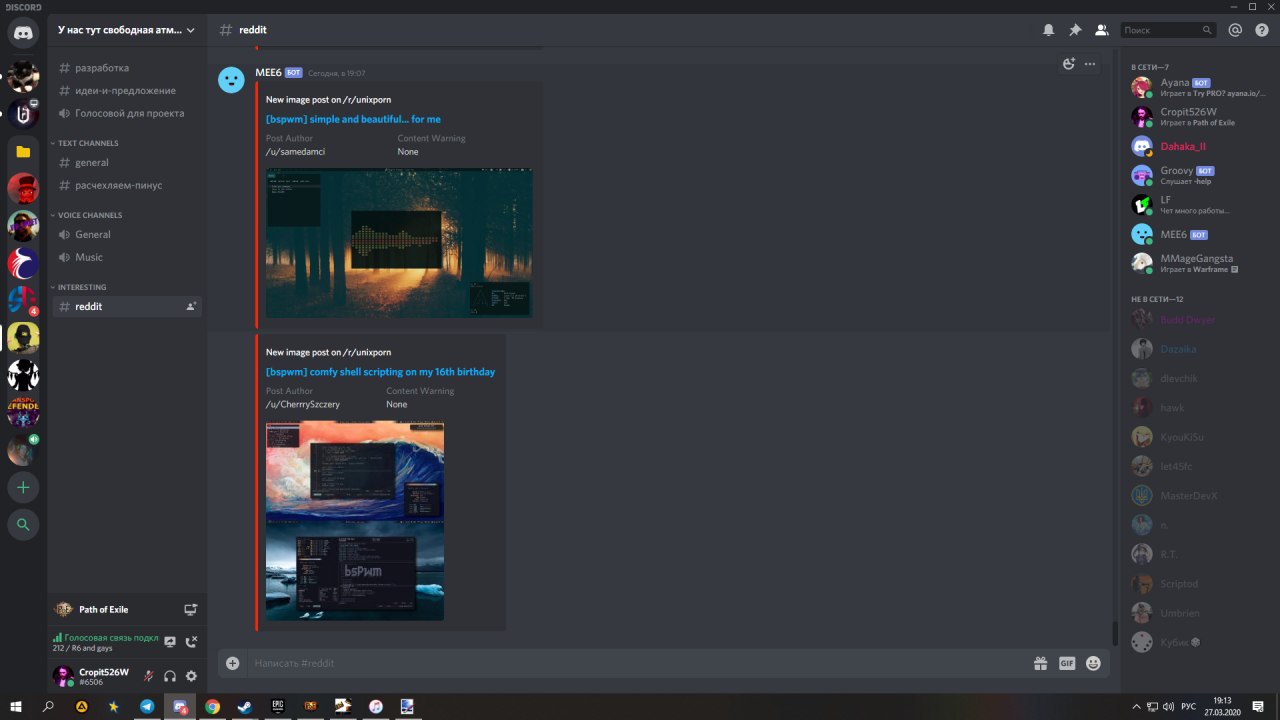Attach a file with the plus button

[232, 663]
